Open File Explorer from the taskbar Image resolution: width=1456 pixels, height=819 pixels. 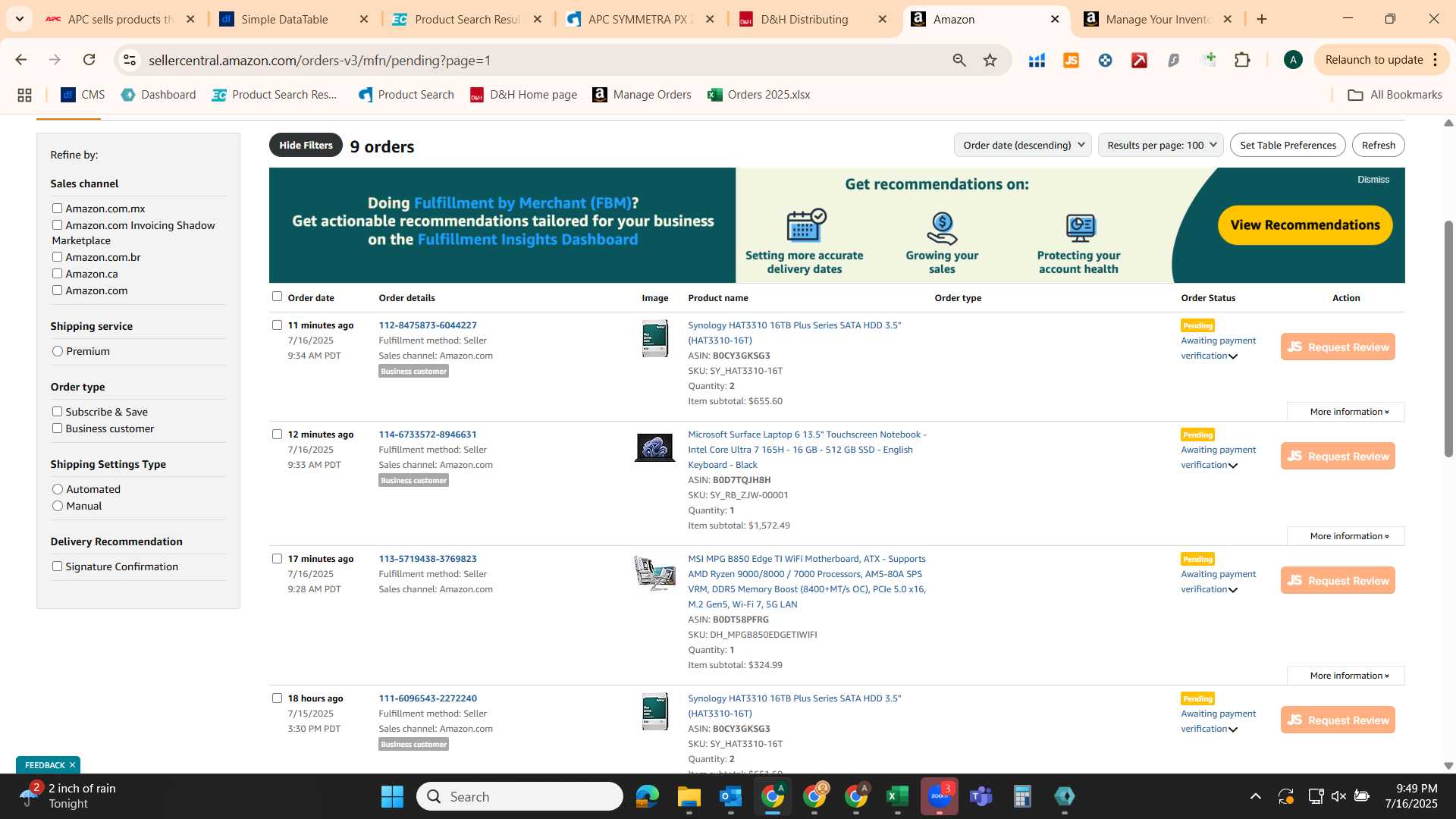click(x=689, y=796)
